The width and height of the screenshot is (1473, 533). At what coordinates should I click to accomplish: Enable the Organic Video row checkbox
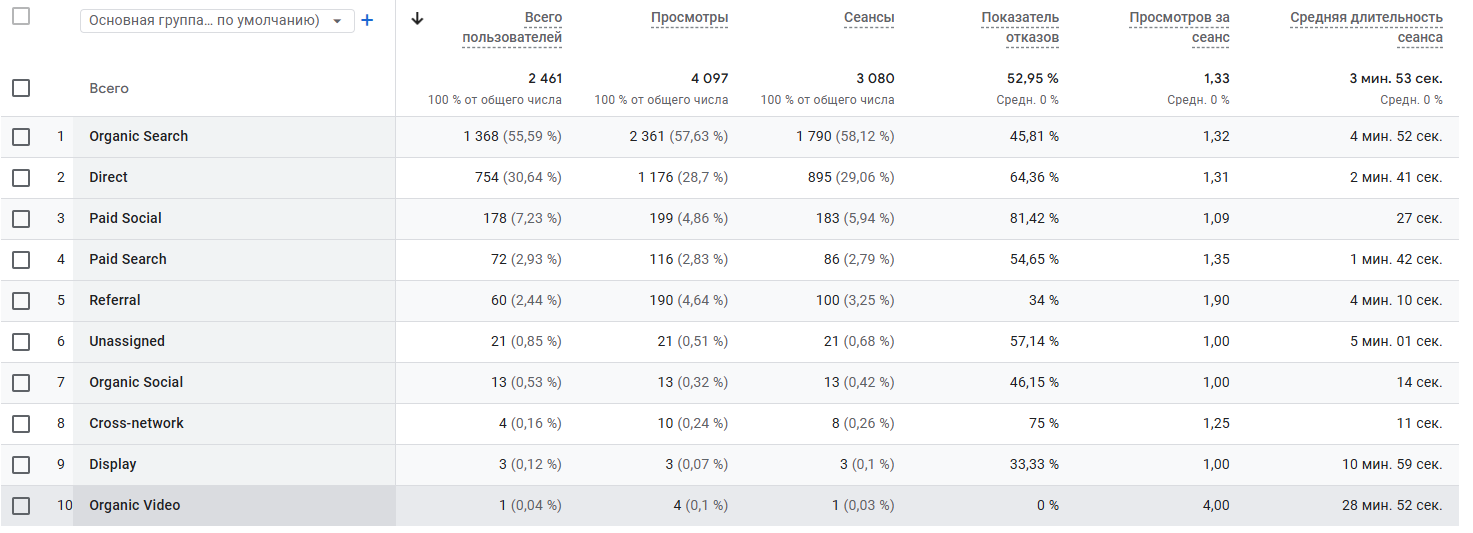[21, 506]
